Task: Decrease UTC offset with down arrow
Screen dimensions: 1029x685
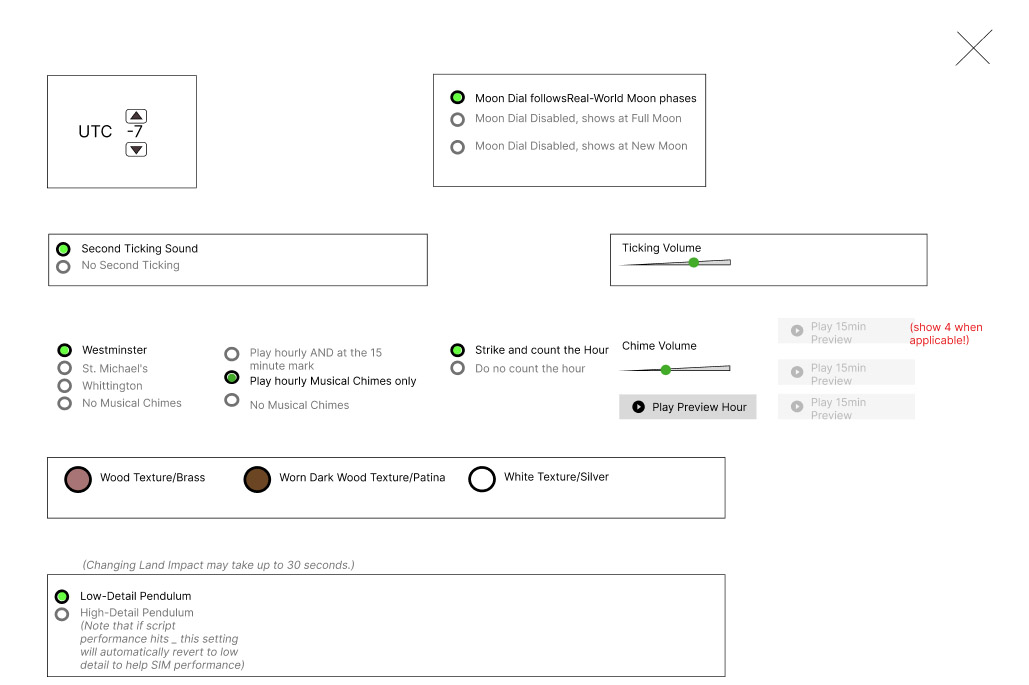Action: (x=137, y=150)
